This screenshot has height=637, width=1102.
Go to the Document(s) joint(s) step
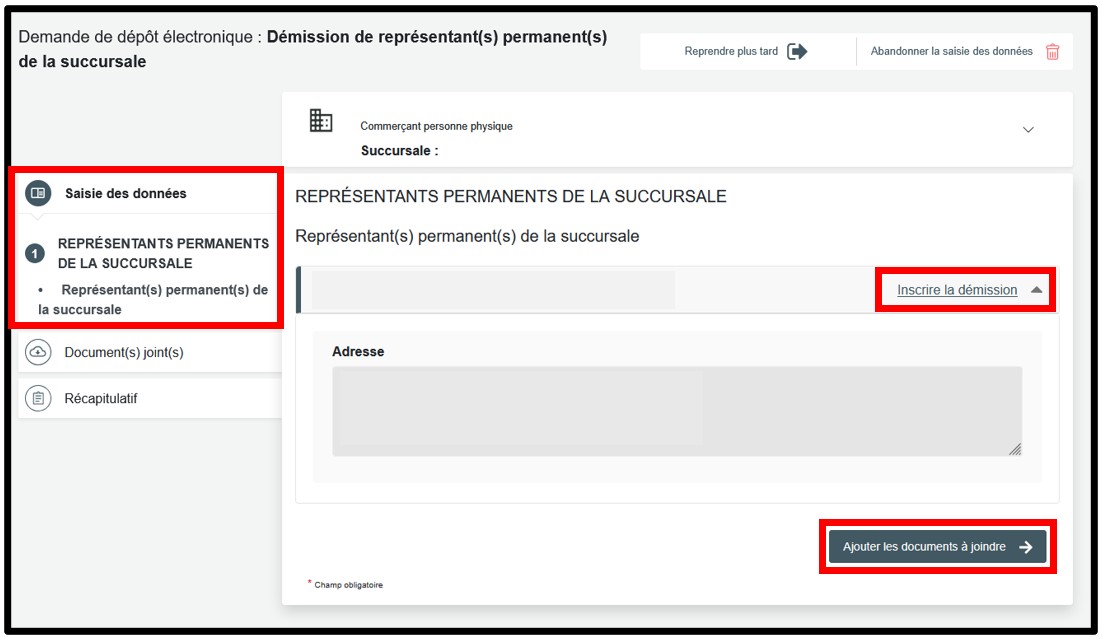point(124,352)
